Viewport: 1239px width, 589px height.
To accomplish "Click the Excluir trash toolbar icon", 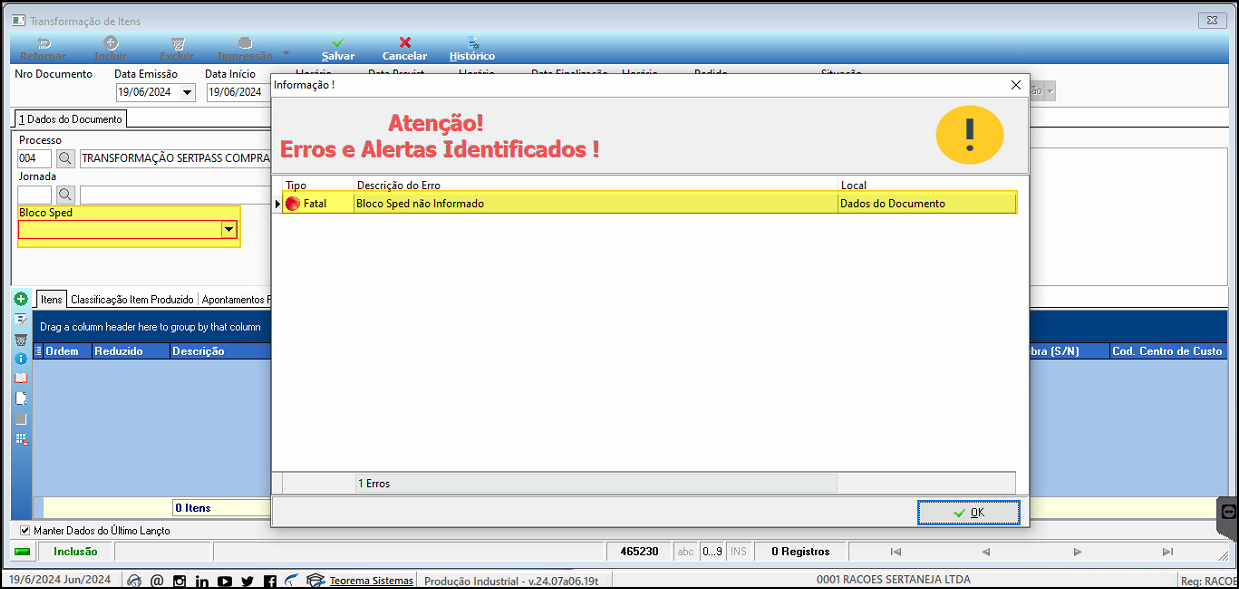I will tap(177, 49).
